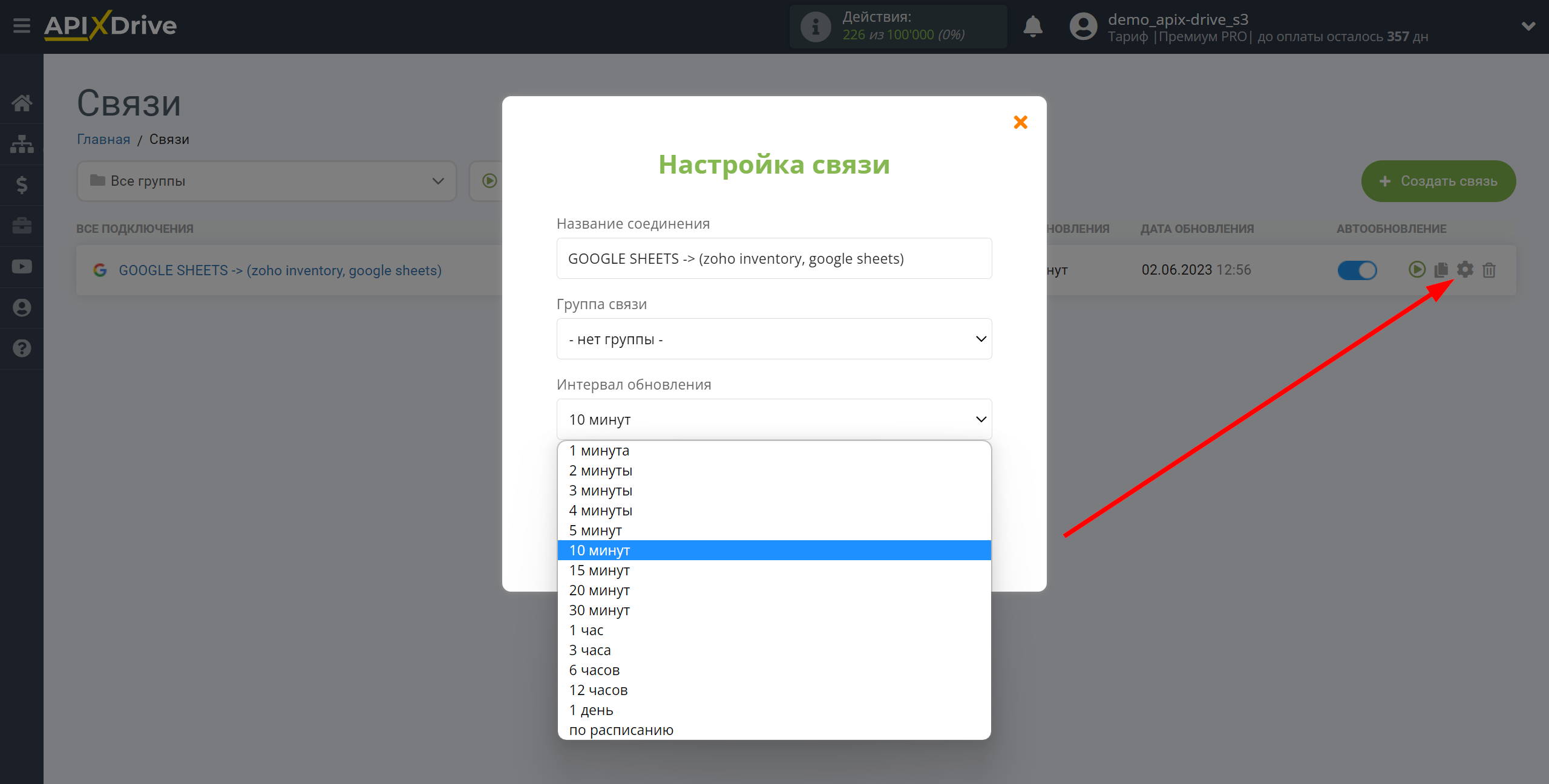Choose the 20 минут interval option
The width and height of the screenshot is (1549, 784).
[x=774, y=590]
